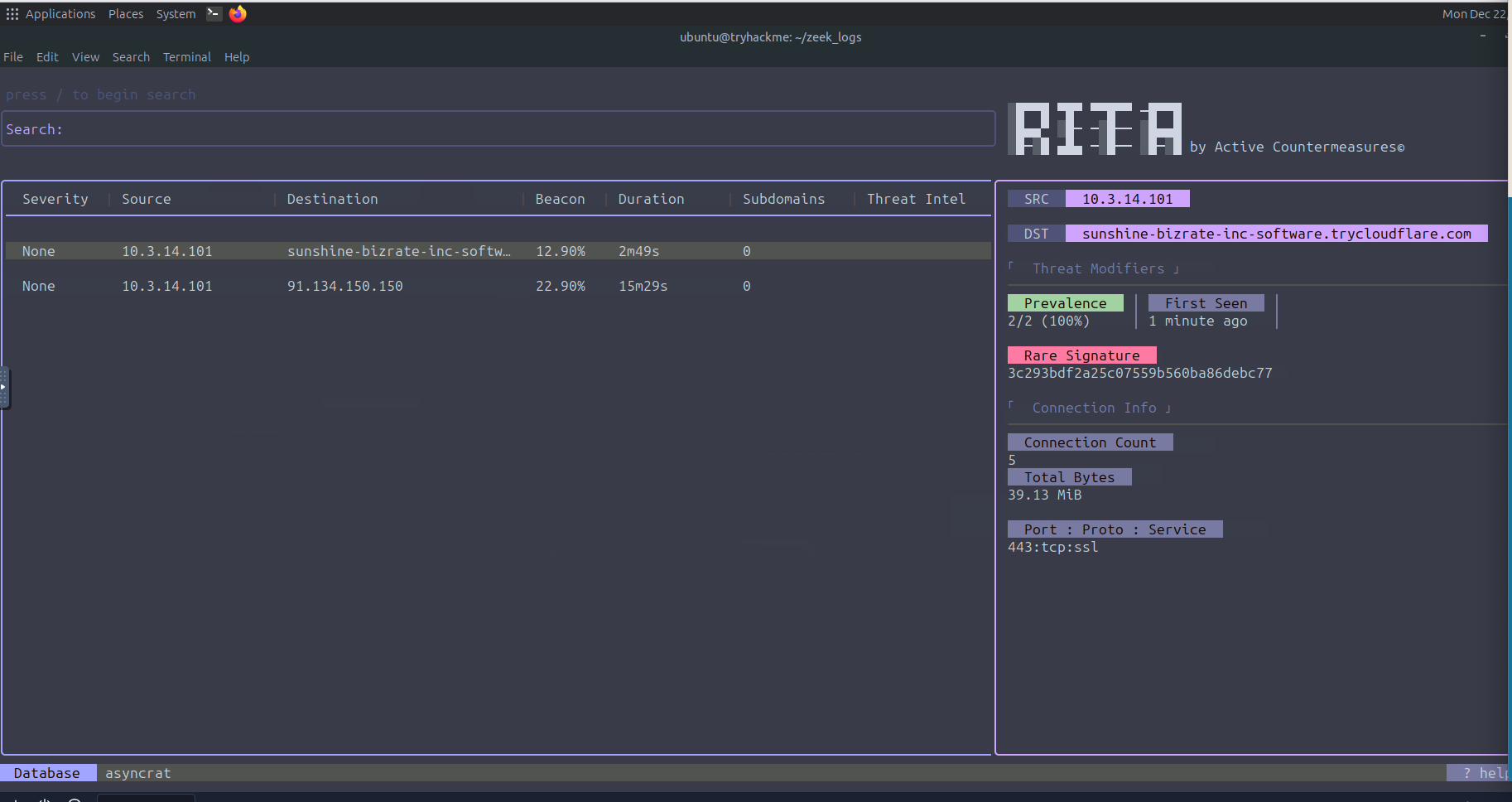Select the 91.134.150.150 destination row

[x=498, y=286]
